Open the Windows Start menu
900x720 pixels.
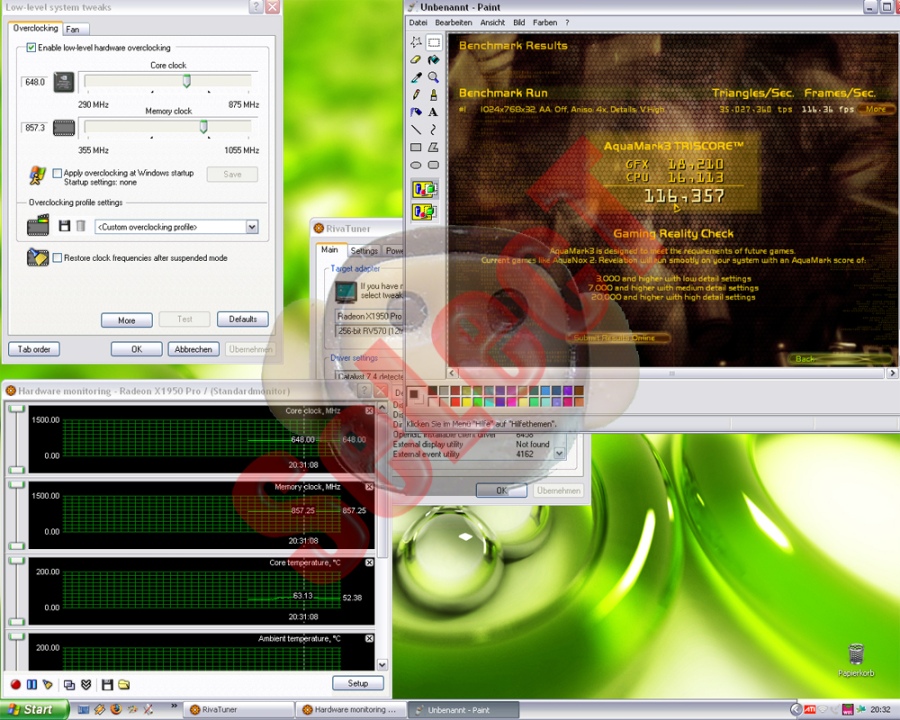(33, 710)
